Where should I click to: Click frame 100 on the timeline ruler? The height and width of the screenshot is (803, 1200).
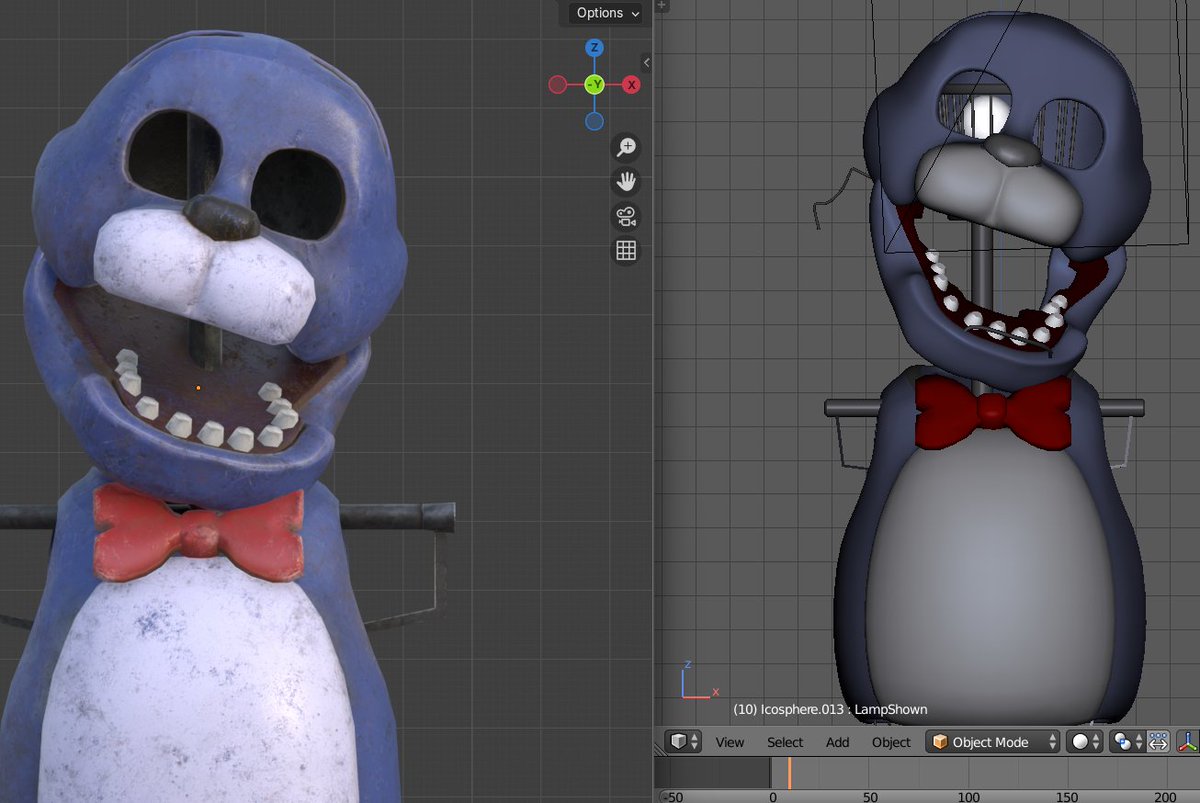tap(968, 797)
